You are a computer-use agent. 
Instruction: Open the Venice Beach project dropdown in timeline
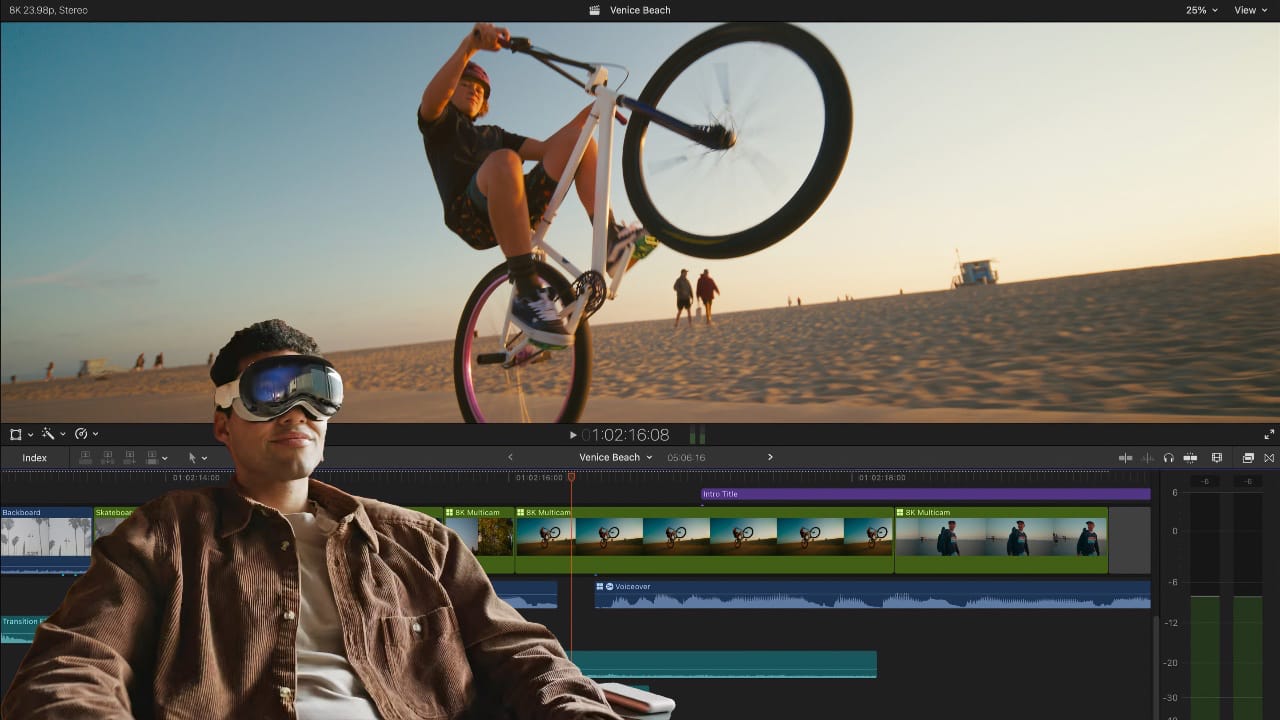615,457
